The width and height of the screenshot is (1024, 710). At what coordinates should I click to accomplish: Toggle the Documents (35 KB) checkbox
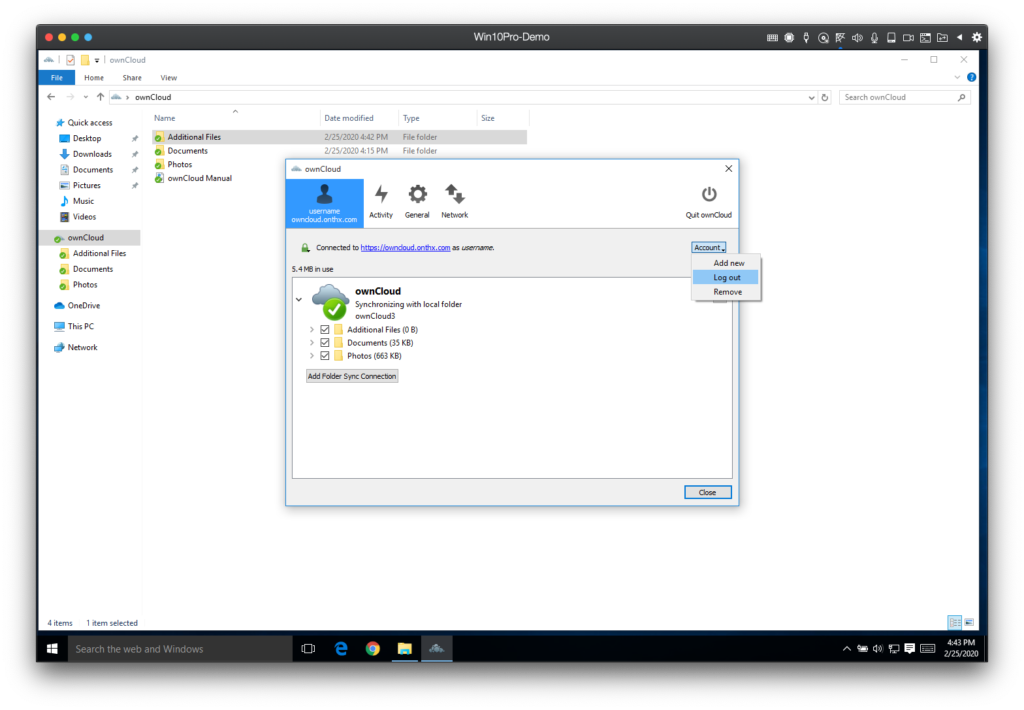click(325, 342)
